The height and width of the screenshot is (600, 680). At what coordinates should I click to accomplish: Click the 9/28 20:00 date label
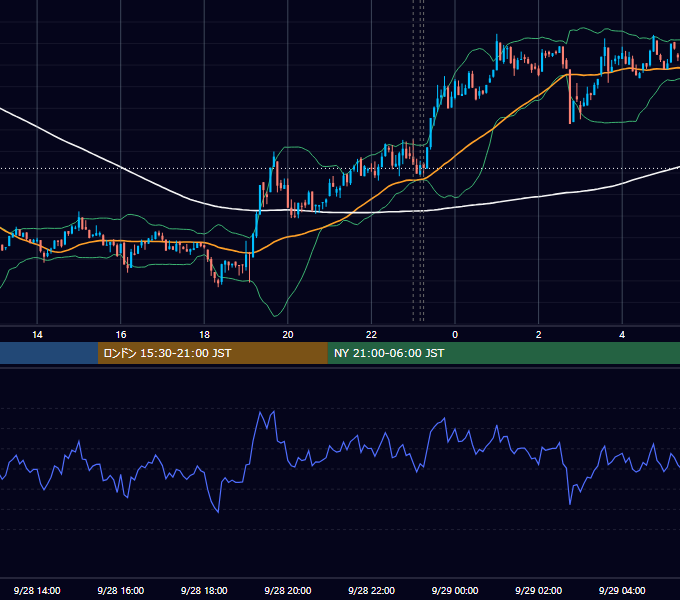(x=288, y=590)
